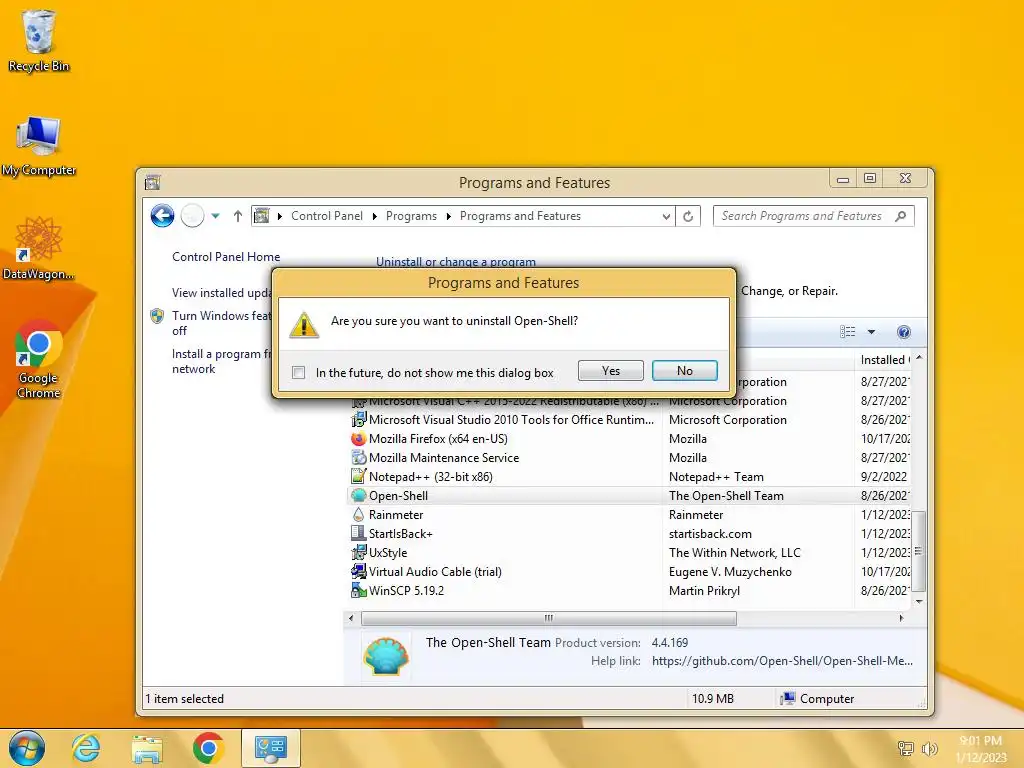Open Install a program from network link
1024x768 pixels.
click(221, 361)
